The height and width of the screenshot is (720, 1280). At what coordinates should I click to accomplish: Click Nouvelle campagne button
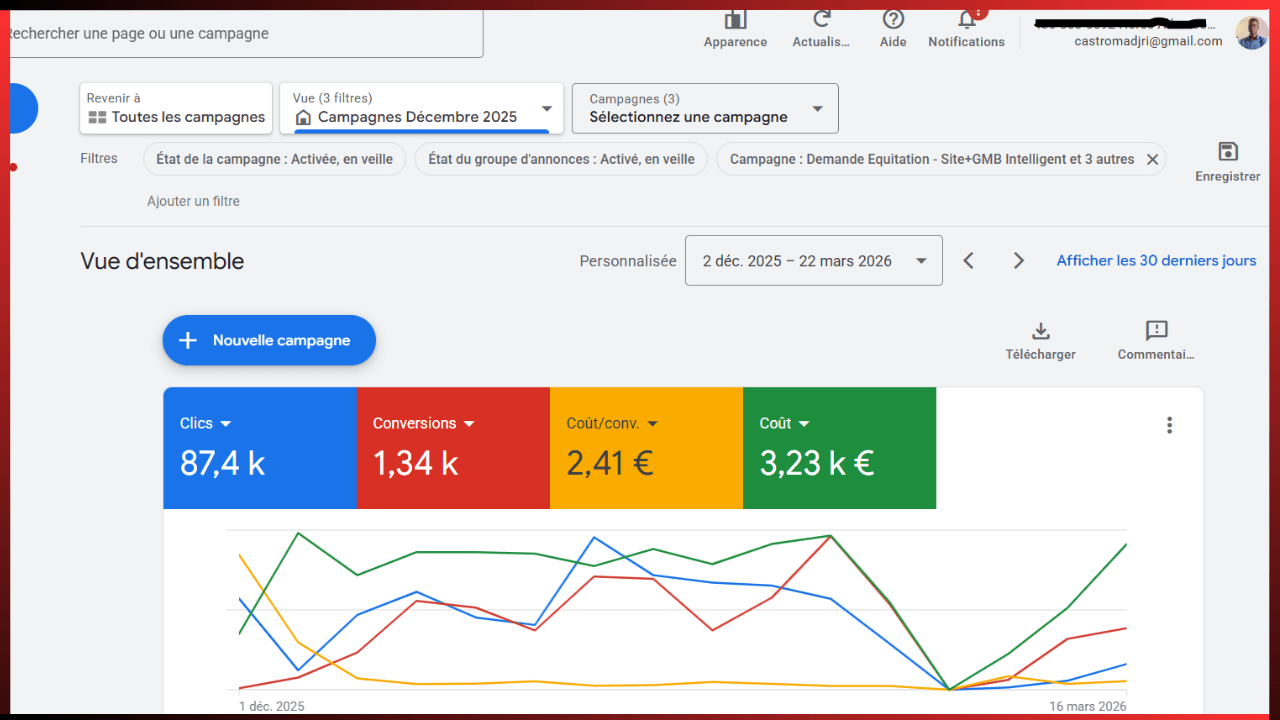269,341
